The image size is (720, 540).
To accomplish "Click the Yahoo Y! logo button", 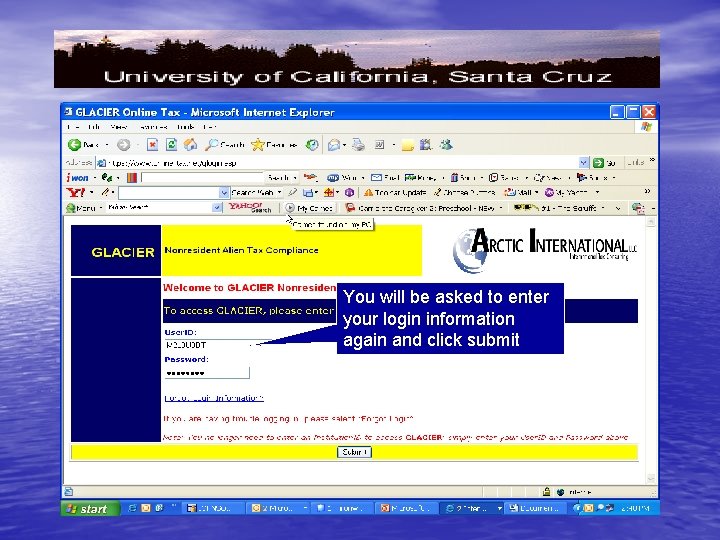I will [75, 192].
